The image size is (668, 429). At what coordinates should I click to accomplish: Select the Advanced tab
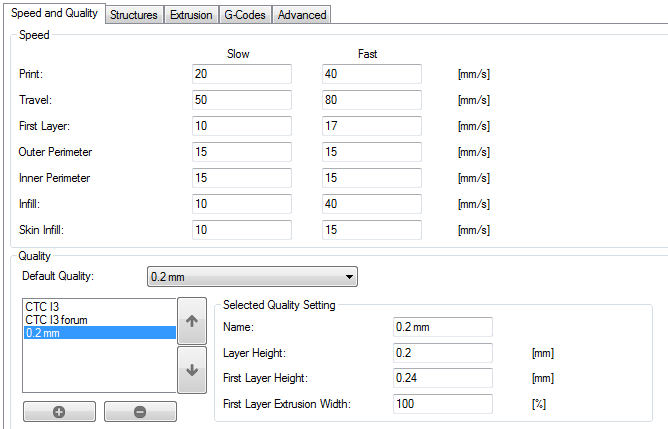point(301,15)
